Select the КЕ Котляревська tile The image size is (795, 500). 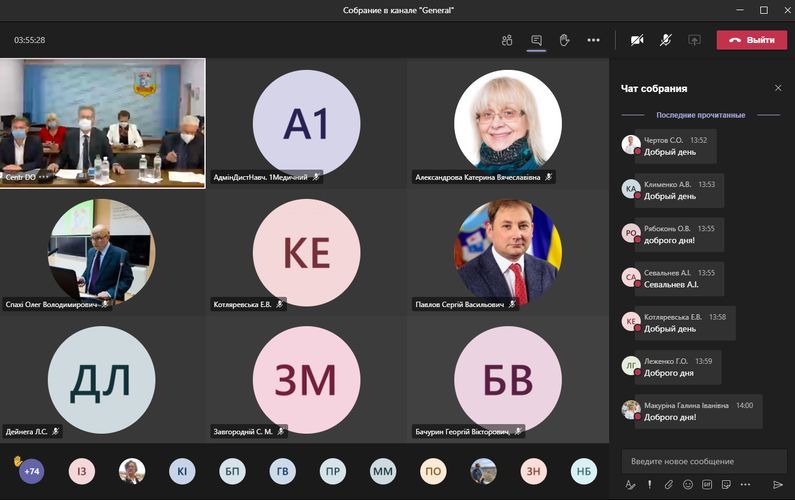tap(306, 252)
